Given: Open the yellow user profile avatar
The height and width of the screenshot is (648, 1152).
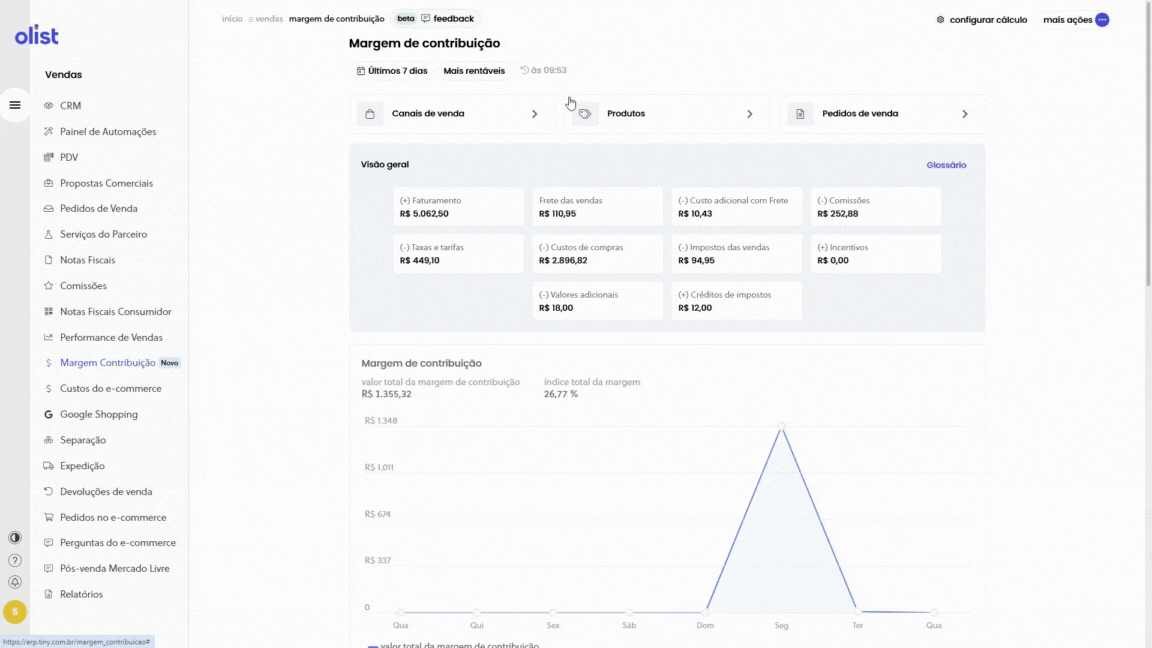Looking at the screenshot, I should point(15,612).
